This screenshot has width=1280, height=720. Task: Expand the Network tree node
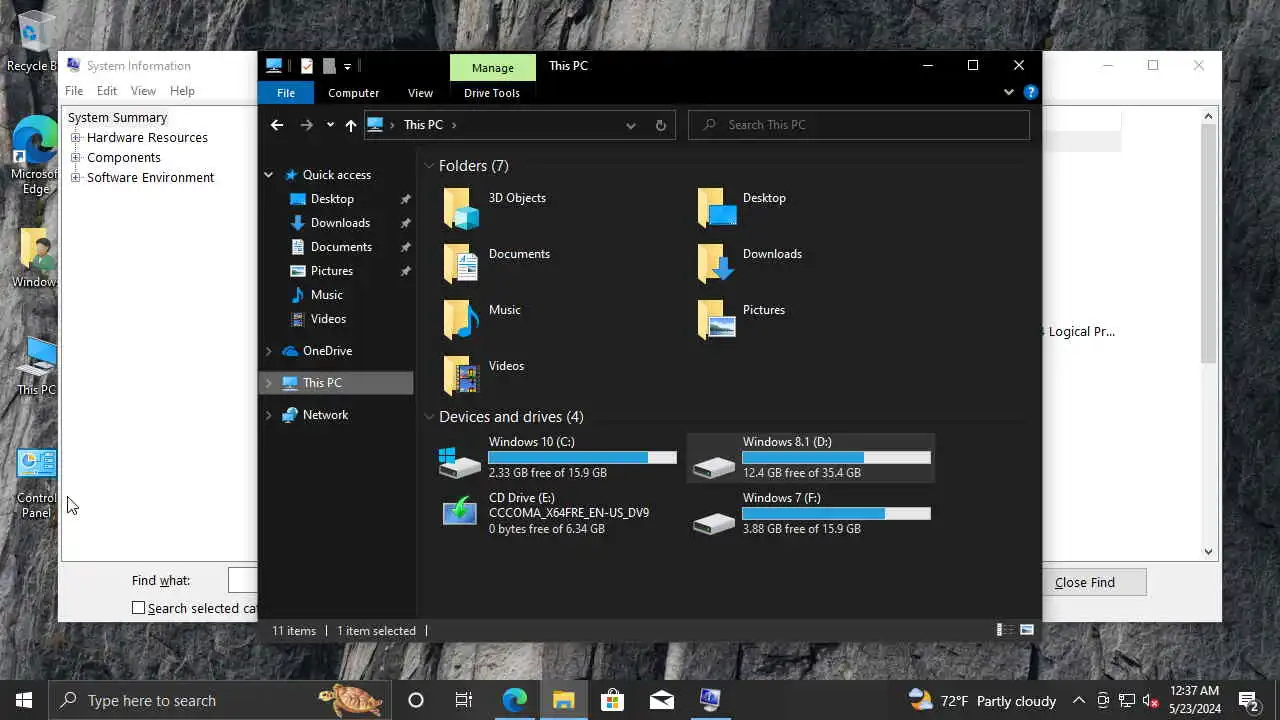pos(268,415)
